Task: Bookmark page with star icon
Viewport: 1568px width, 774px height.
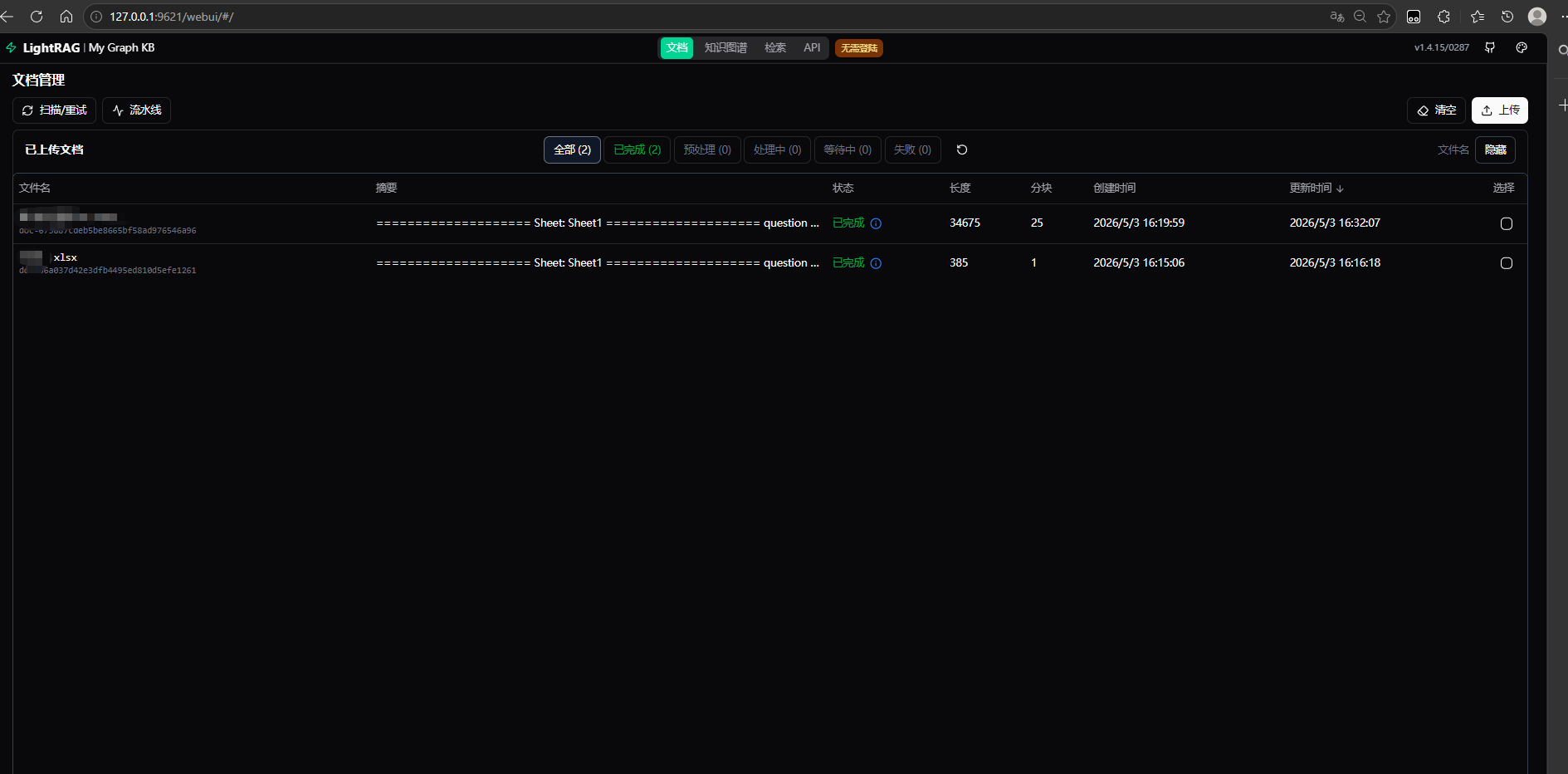Action: (1384, 17)
